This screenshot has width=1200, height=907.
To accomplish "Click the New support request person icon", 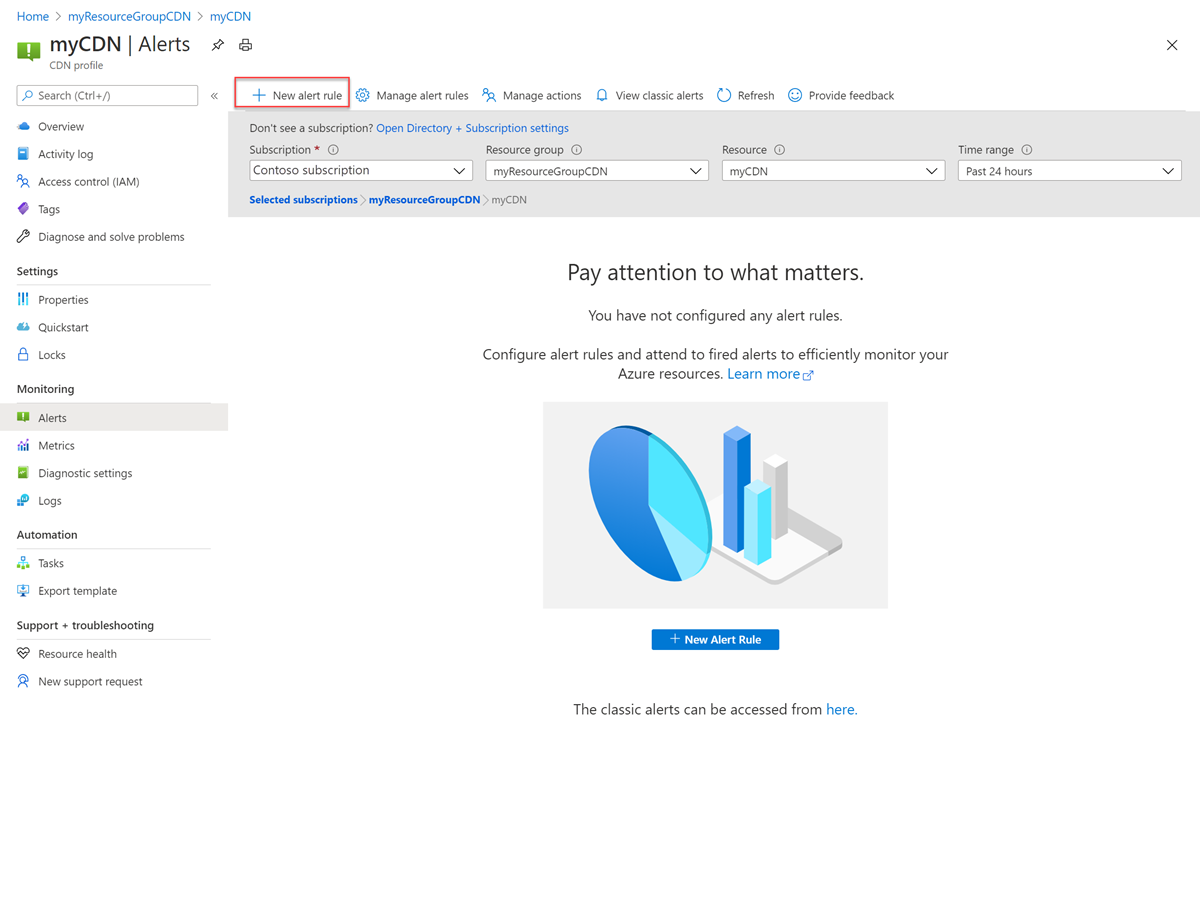I will click(24, 681).
